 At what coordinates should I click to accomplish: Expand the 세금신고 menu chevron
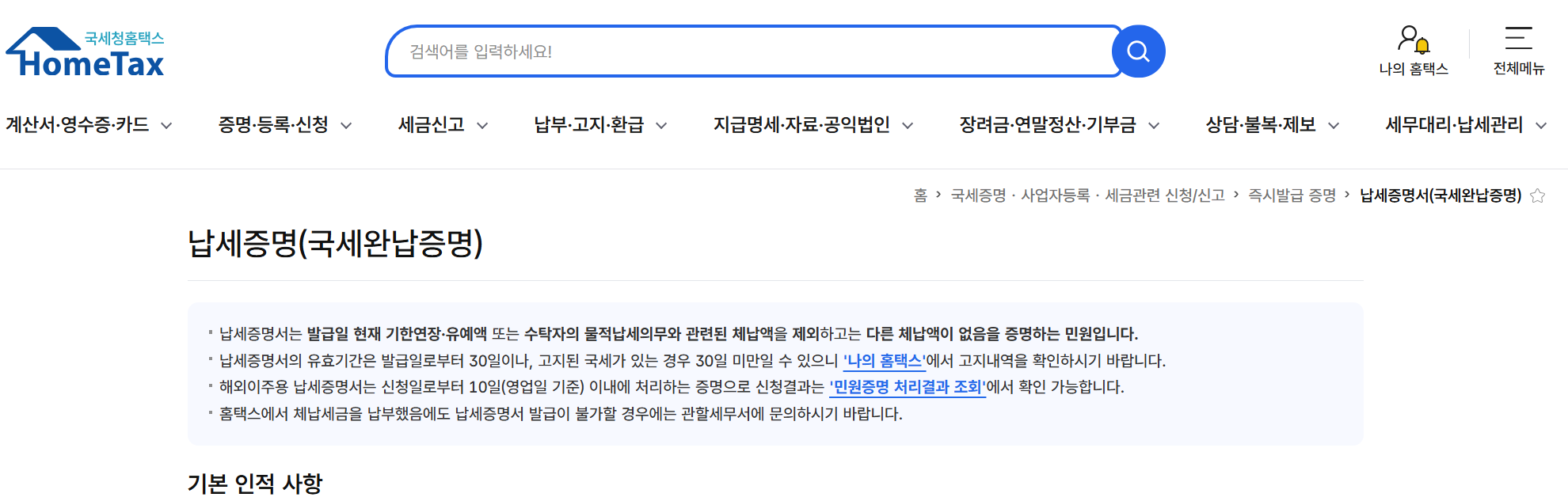pyautogui.click(x=483, y=125)
